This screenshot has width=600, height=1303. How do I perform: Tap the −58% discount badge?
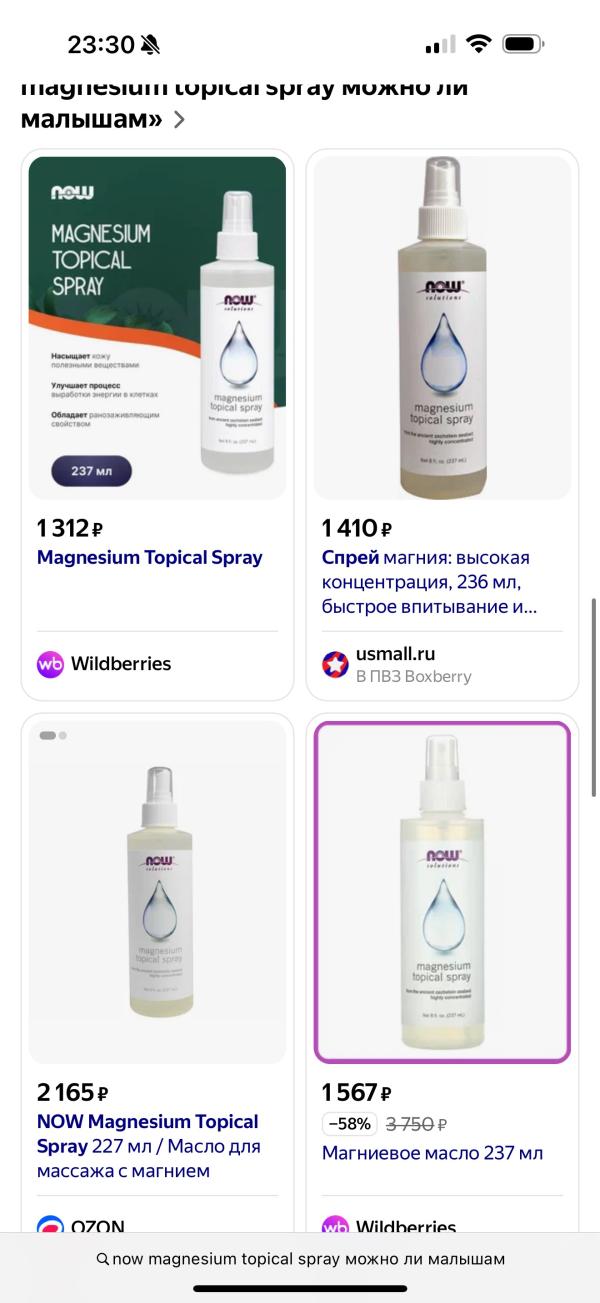(349, 1124)
